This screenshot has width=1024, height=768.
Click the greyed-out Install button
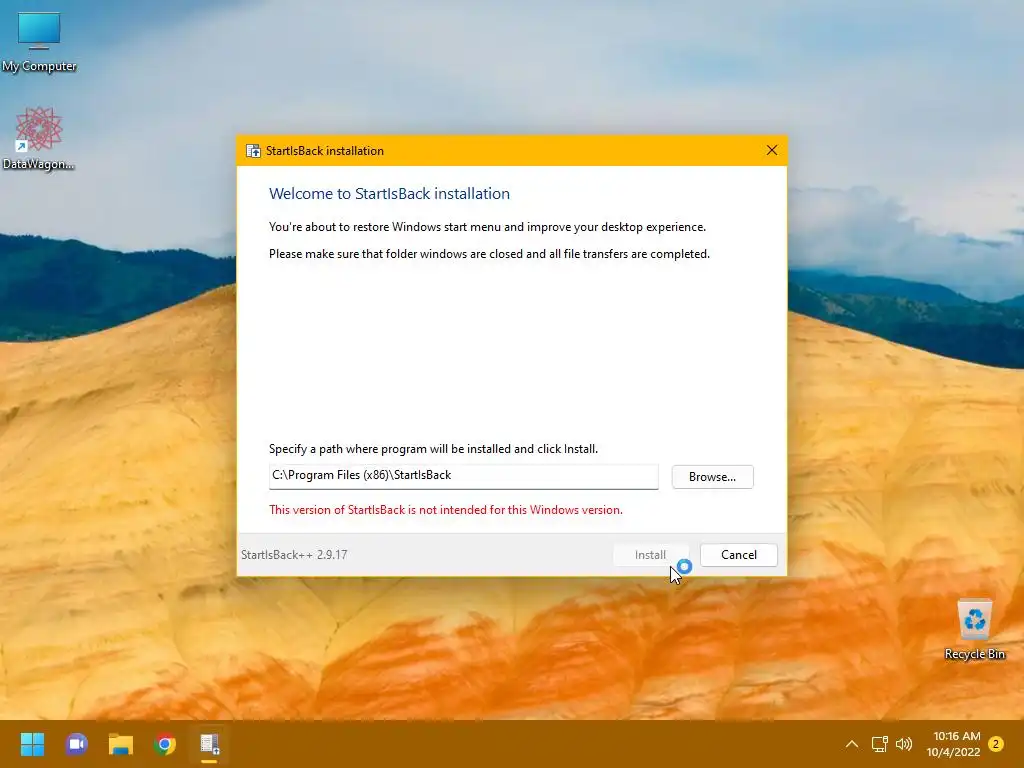tap(650, 554)
